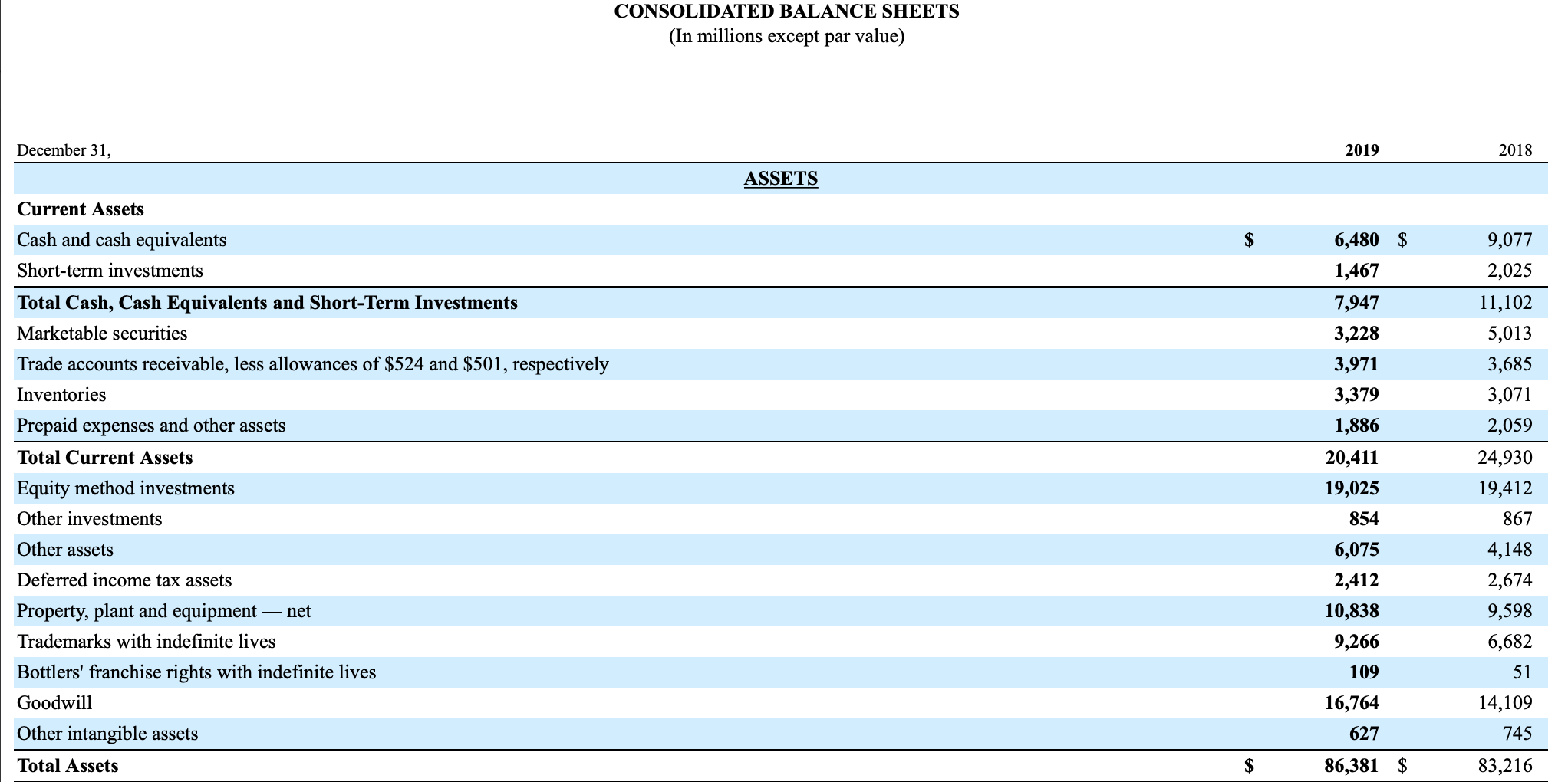Select the 'Total Current Assets' label
The width and height of the screenshot is (1568, 782).
tap(105, 458)
